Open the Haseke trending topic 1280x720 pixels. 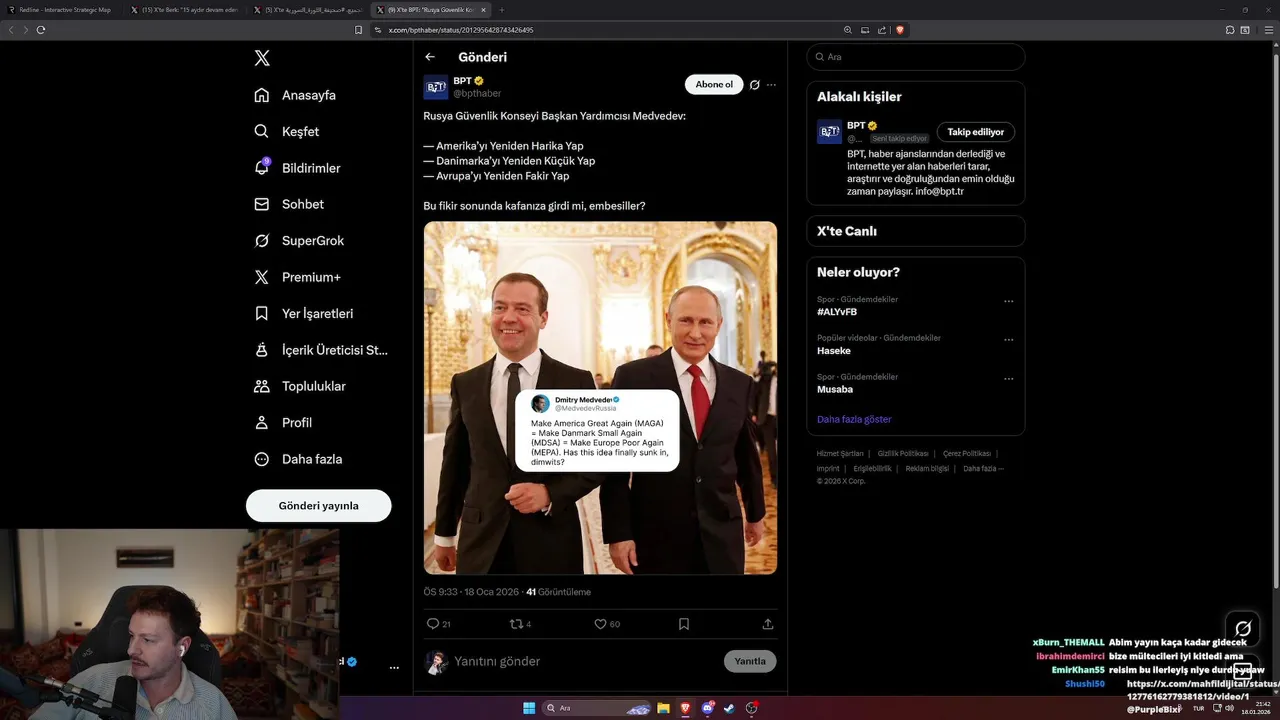834,351
